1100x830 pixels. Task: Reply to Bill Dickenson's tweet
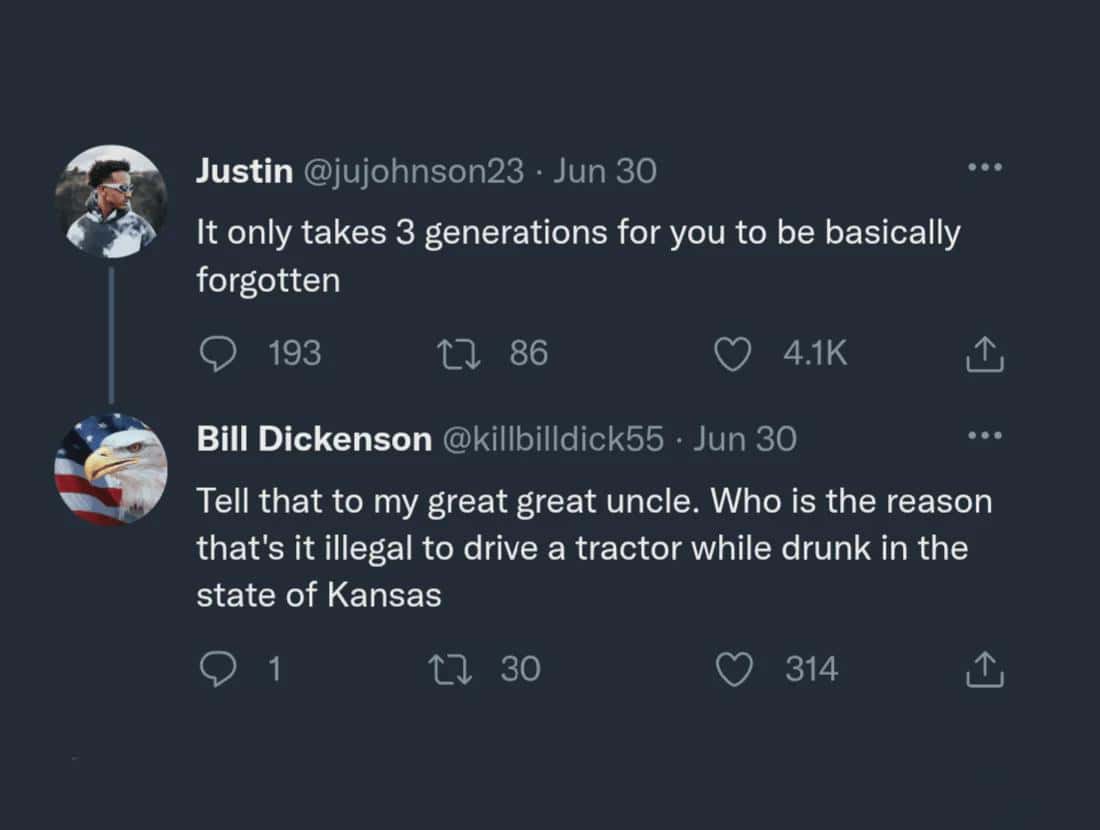click(x=220, y=669)
